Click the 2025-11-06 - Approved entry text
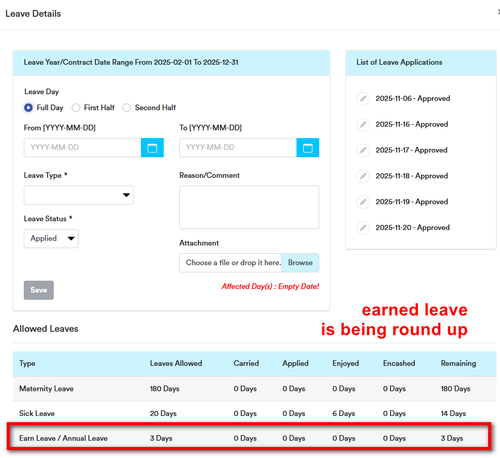This screenshot has width=500, height=458. click(x=413, y=99)
